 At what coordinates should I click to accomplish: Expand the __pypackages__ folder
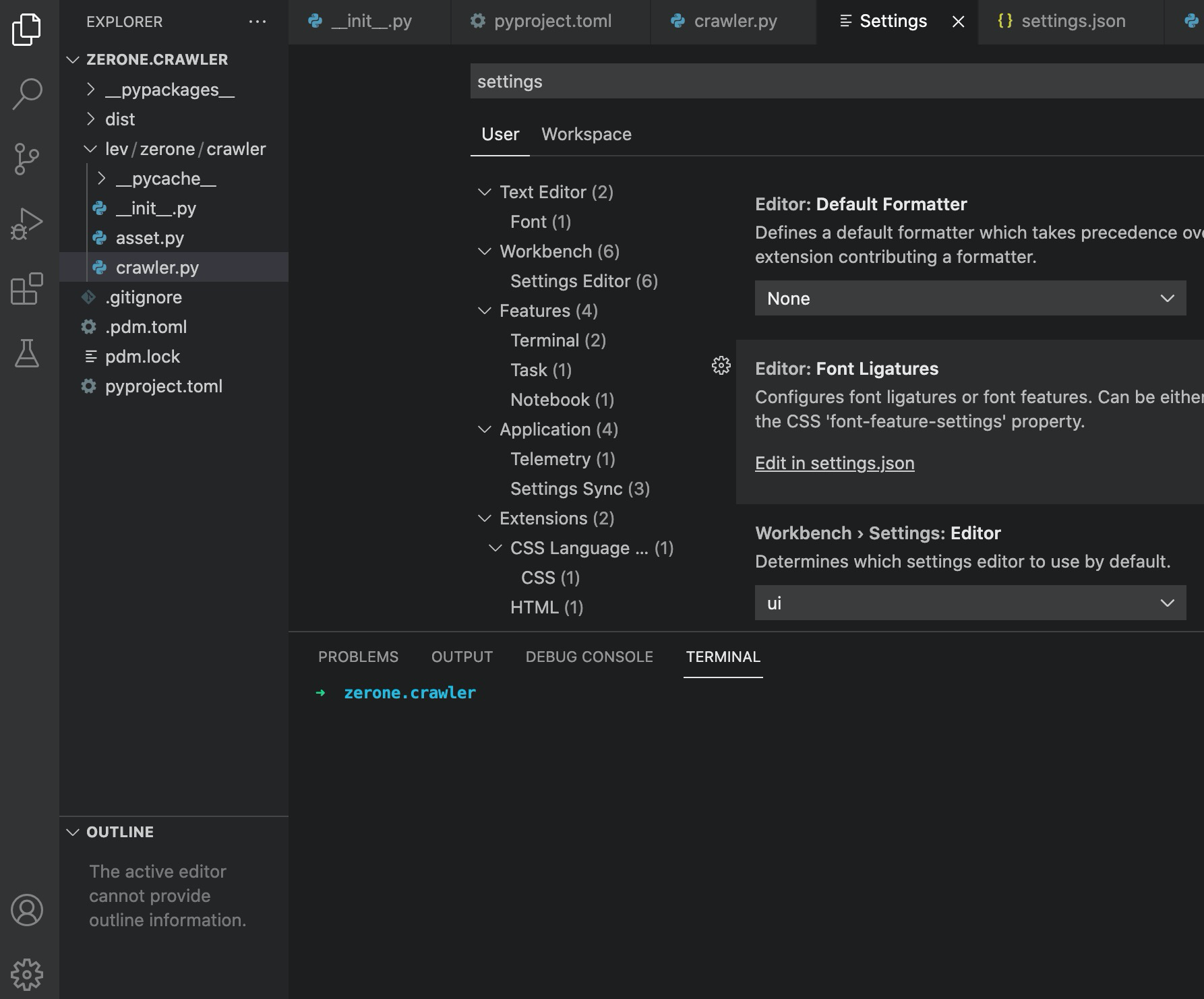point(169,90)
